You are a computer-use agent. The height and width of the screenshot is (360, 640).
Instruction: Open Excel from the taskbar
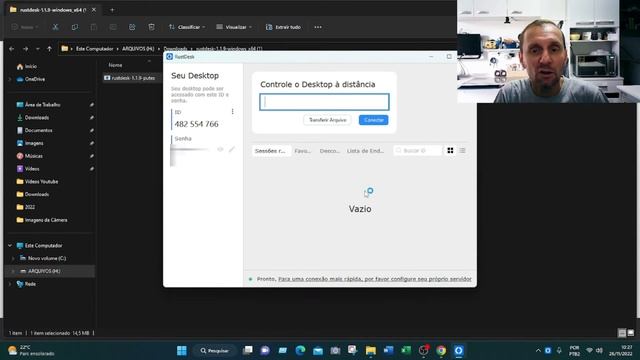[x=406, y=350]
